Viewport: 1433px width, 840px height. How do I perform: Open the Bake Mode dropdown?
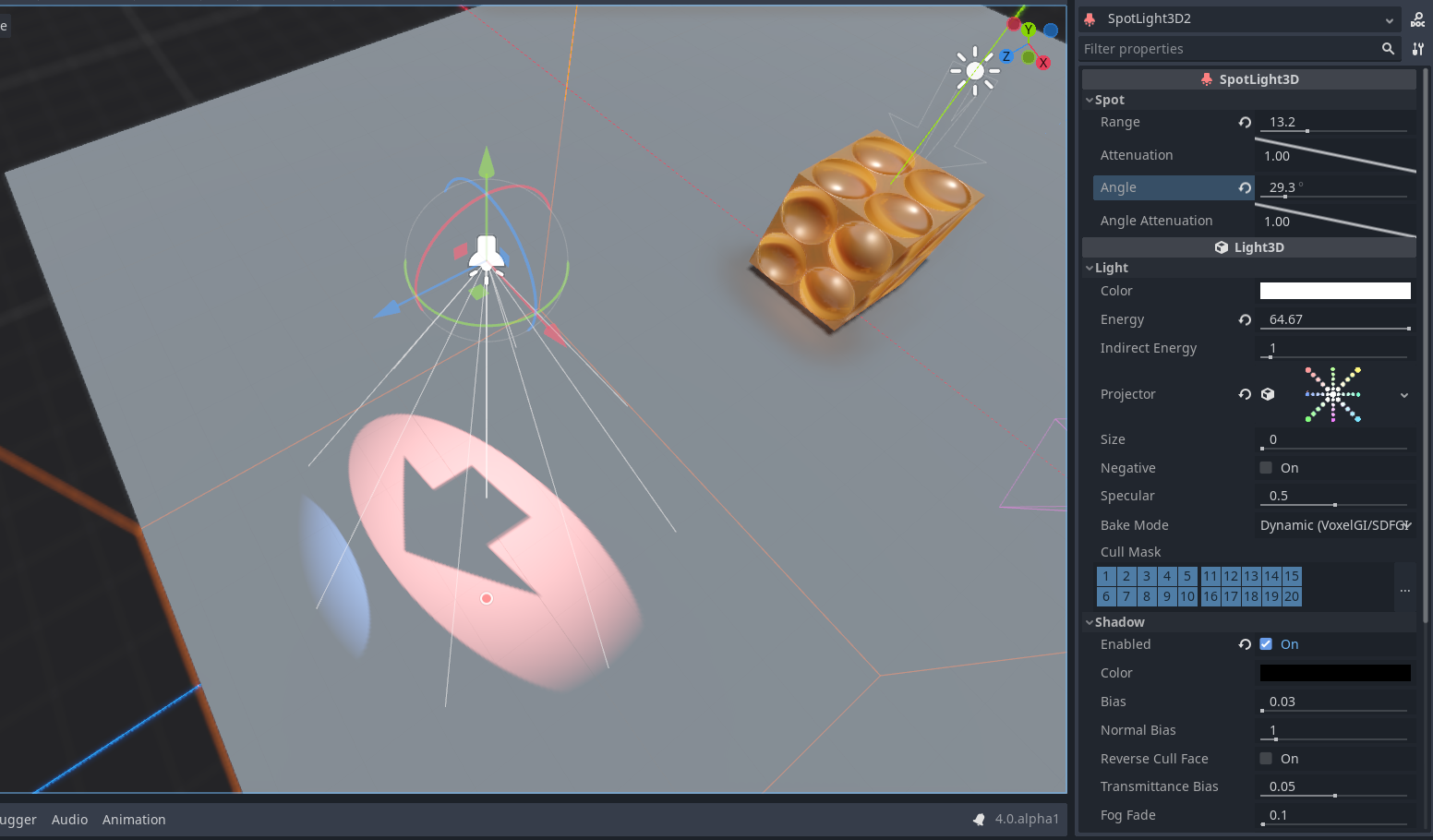[1334, 524]
